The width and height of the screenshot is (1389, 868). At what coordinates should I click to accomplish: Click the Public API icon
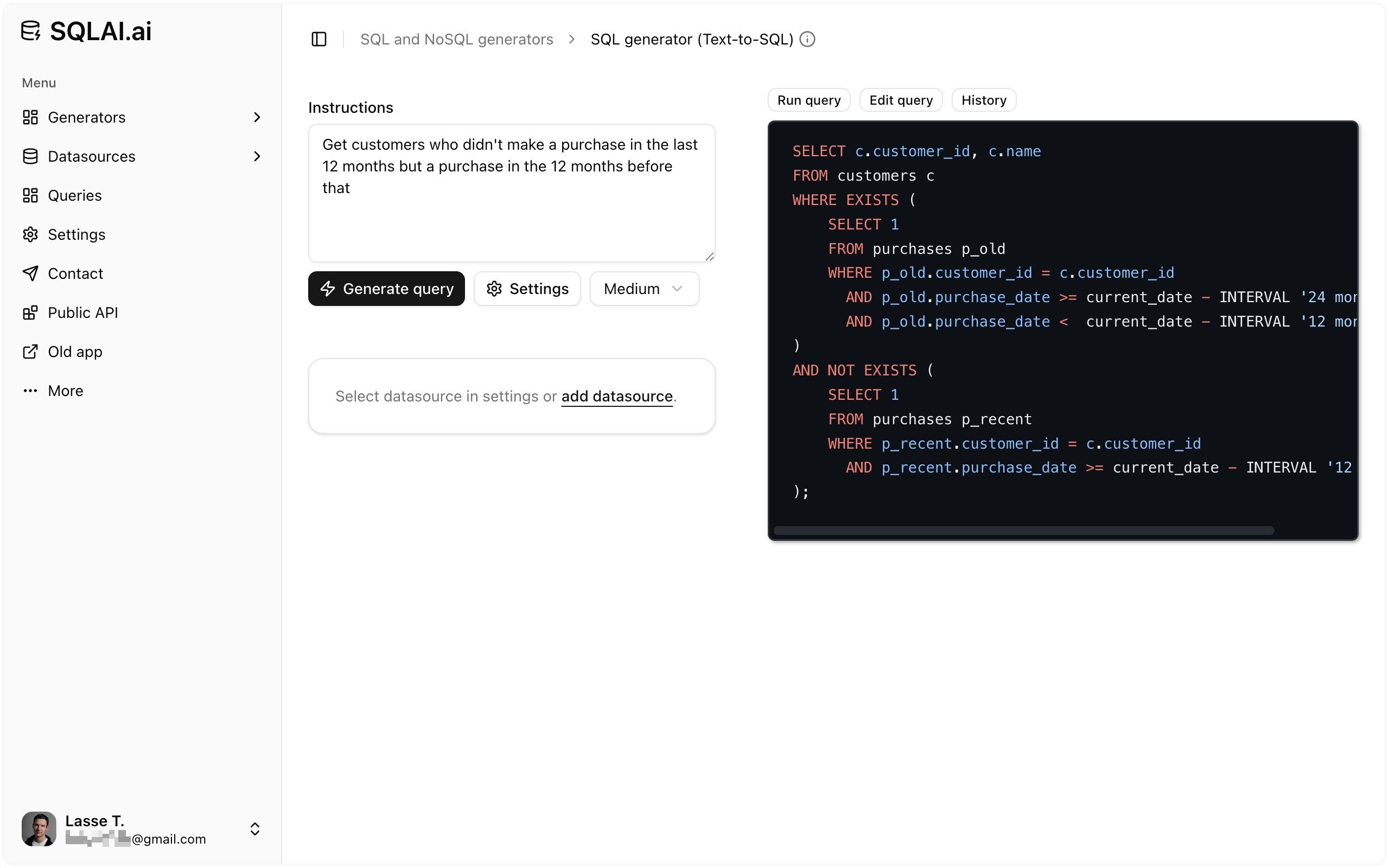click(31, 312)
